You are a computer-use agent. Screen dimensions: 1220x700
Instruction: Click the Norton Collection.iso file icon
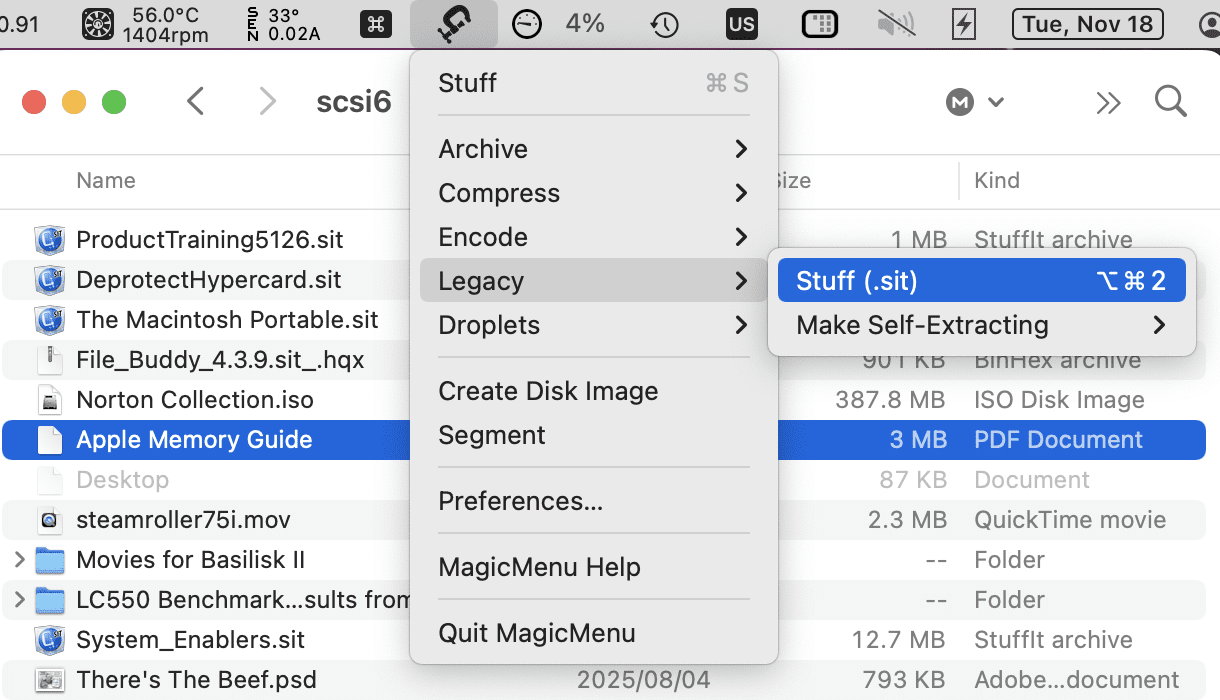tap(50, 400)
